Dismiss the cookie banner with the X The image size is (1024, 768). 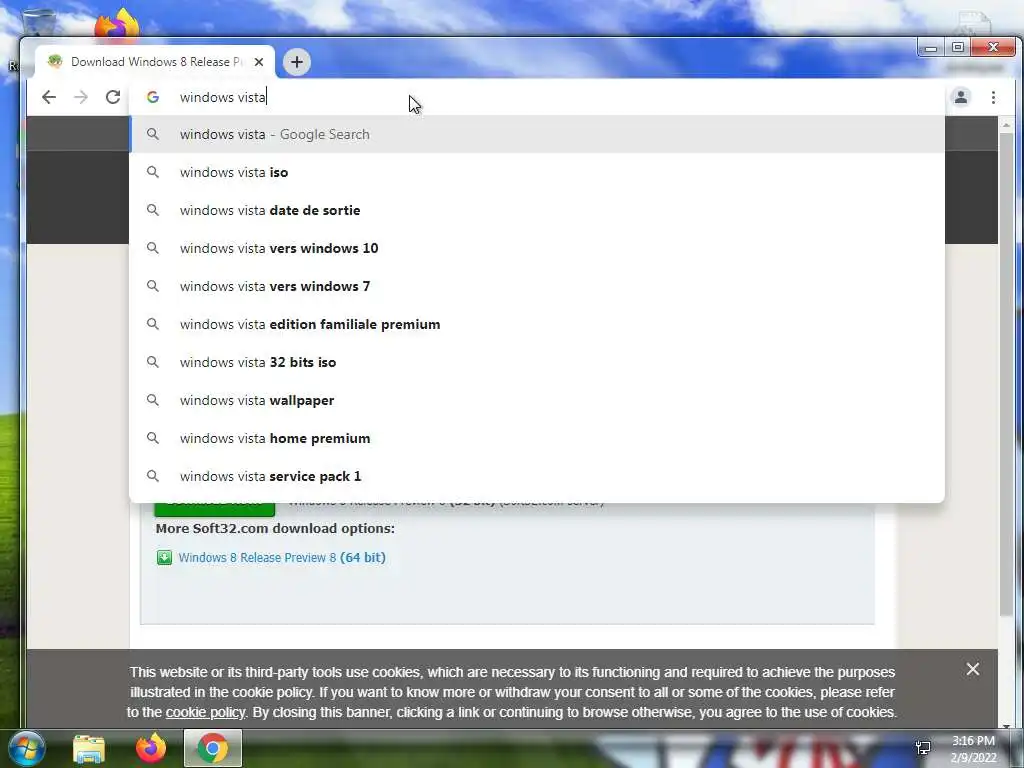coord(972,669)
